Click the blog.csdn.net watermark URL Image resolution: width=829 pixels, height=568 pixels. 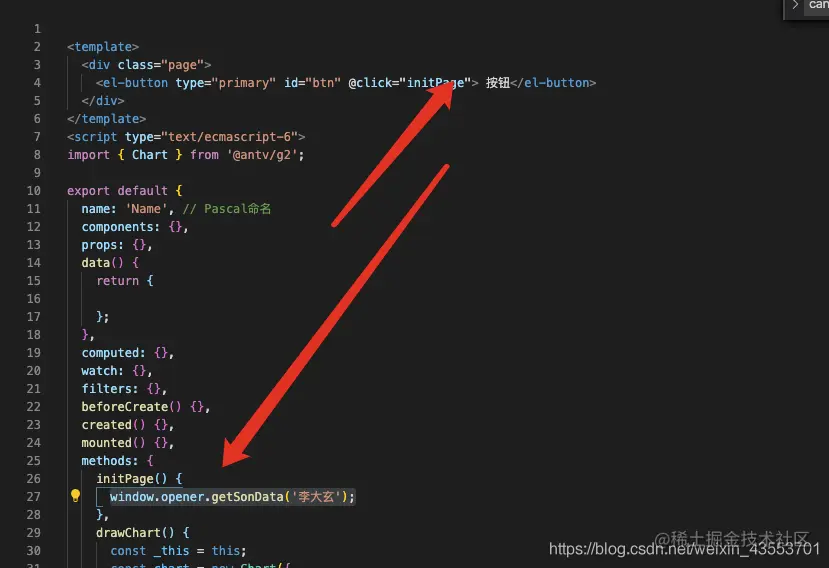pyautogui.click(x=684, y=549)
